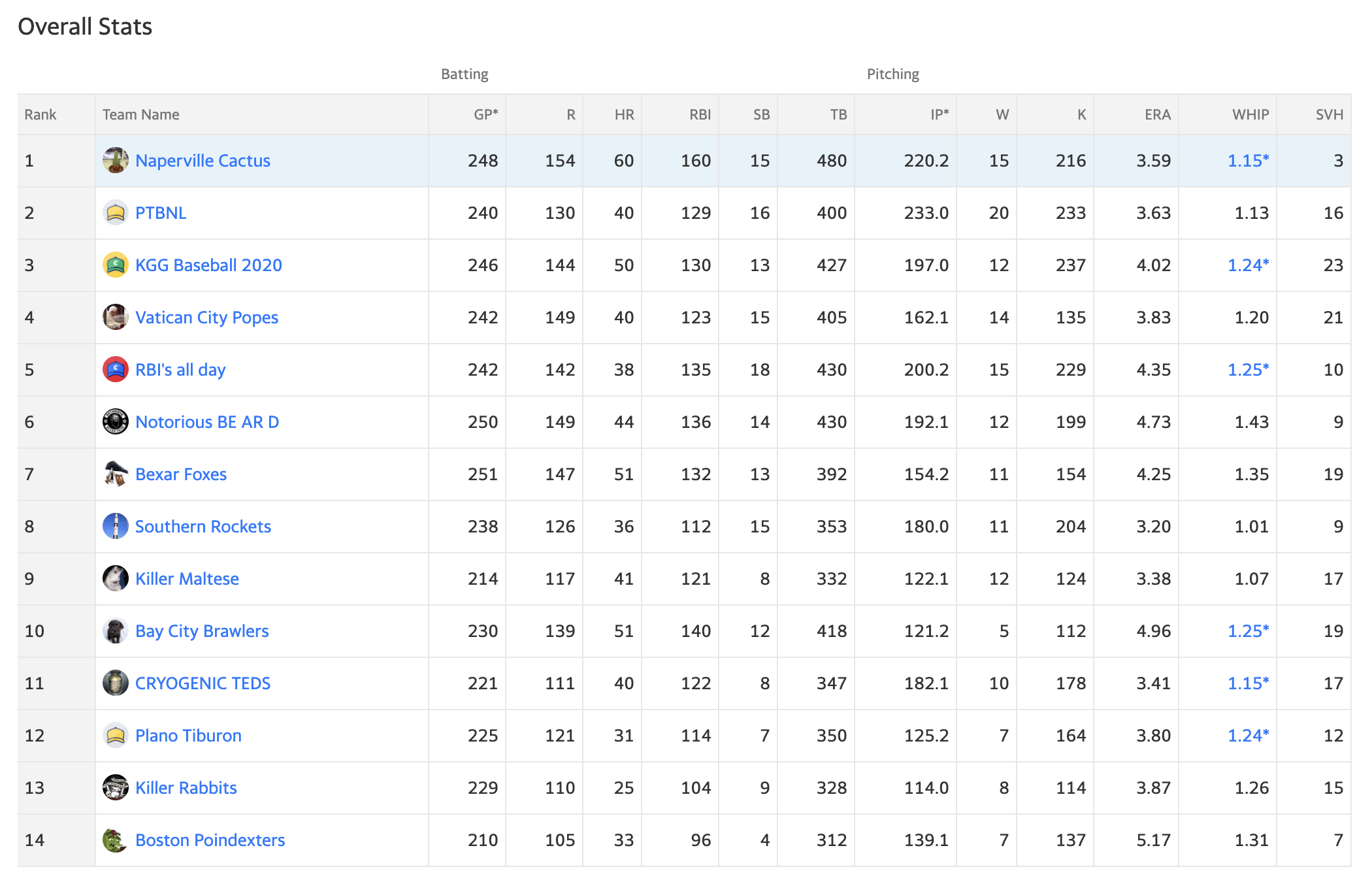This screenshot has height=882, width=1372.
Task: Click the Team Name column header
Action: tap(141, 115)
